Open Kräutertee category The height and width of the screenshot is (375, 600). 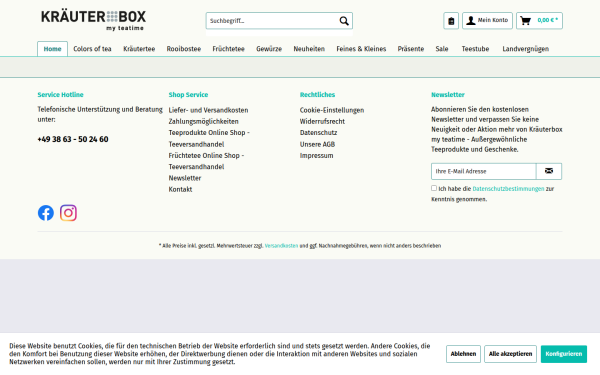tap(139, 49)
